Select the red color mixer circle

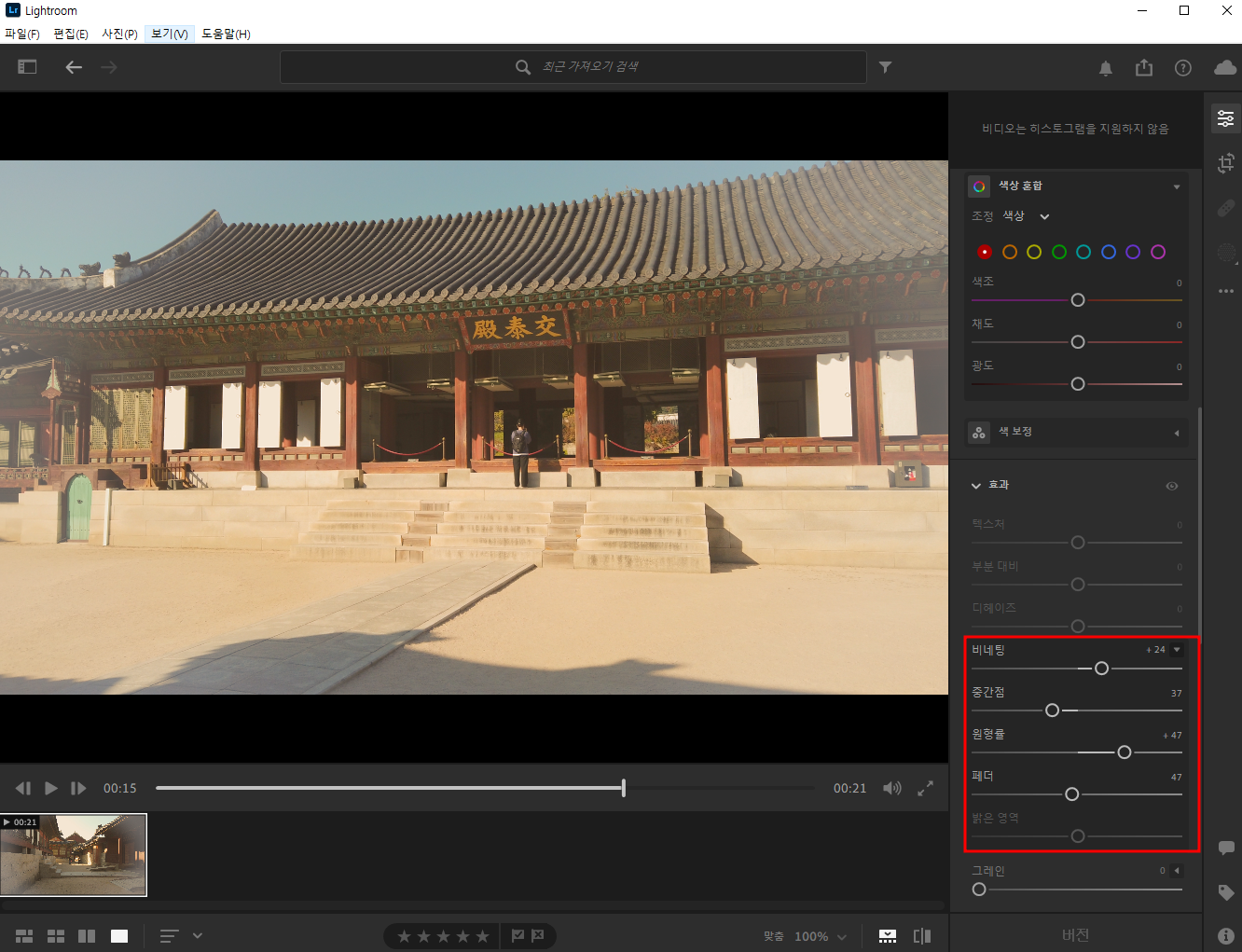tap(985, 252)
